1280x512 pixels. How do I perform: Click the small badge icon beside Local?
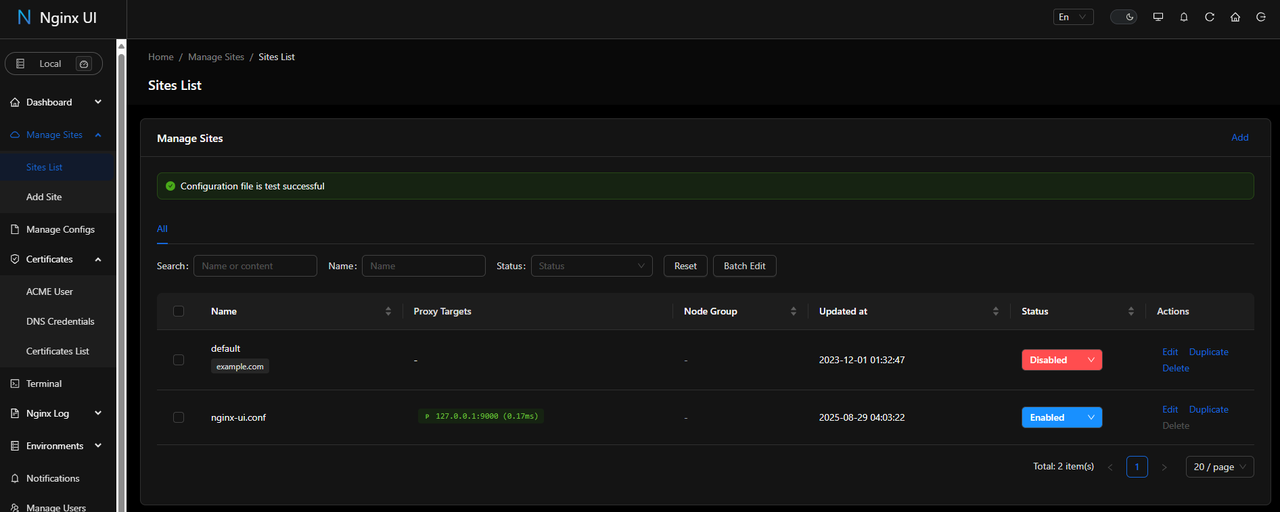84,64
